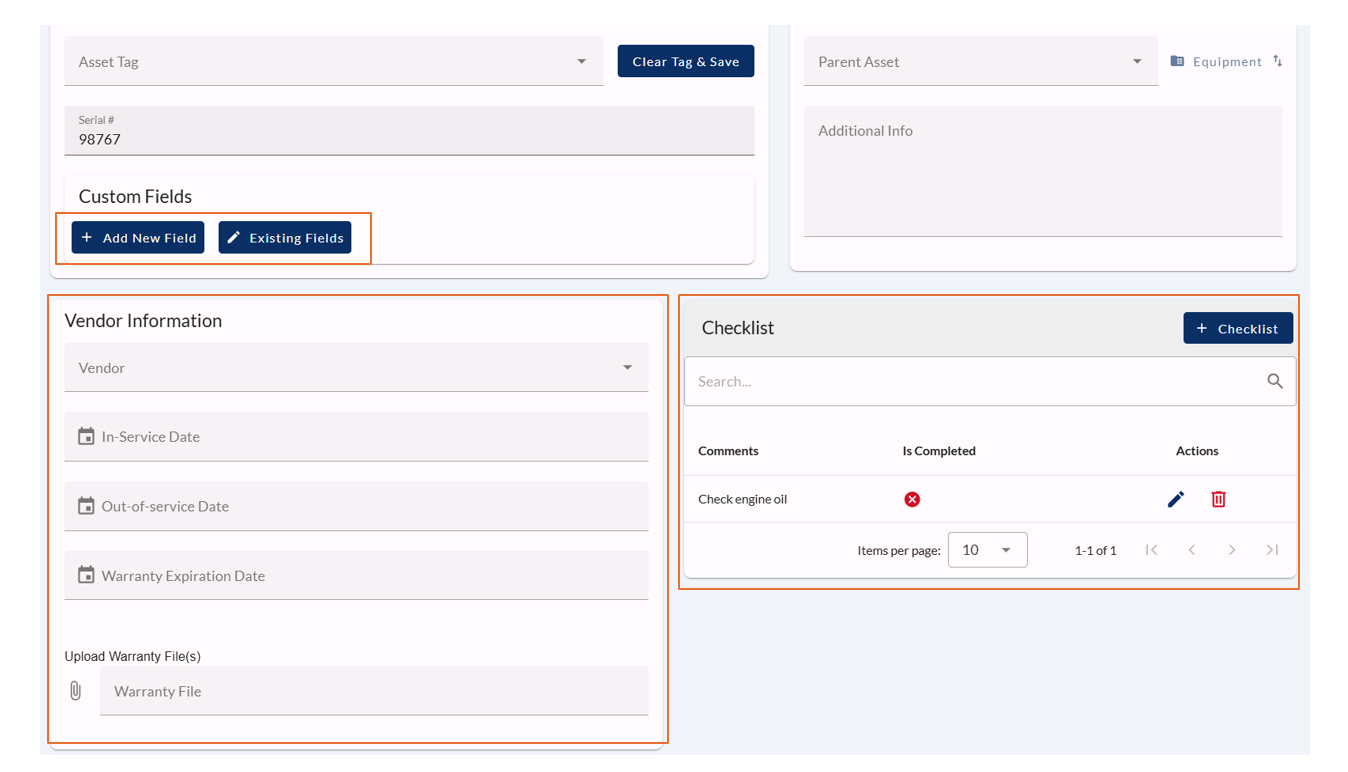
Task: Open the In-Service Date calendar icon
Action: pyautogui.click(x=86, y=437)
